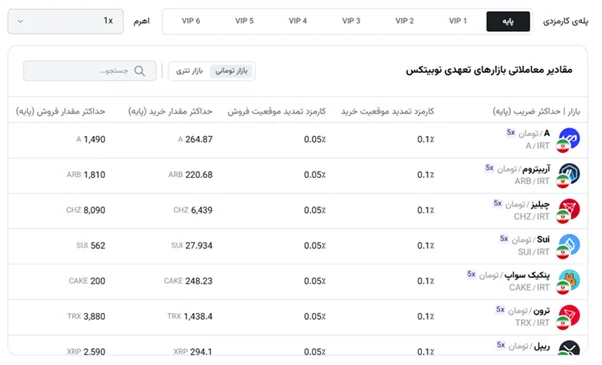This screenshot has width=602, height=365.
Task: Click the Sui coin icon
Action: [x=569, y=246]
